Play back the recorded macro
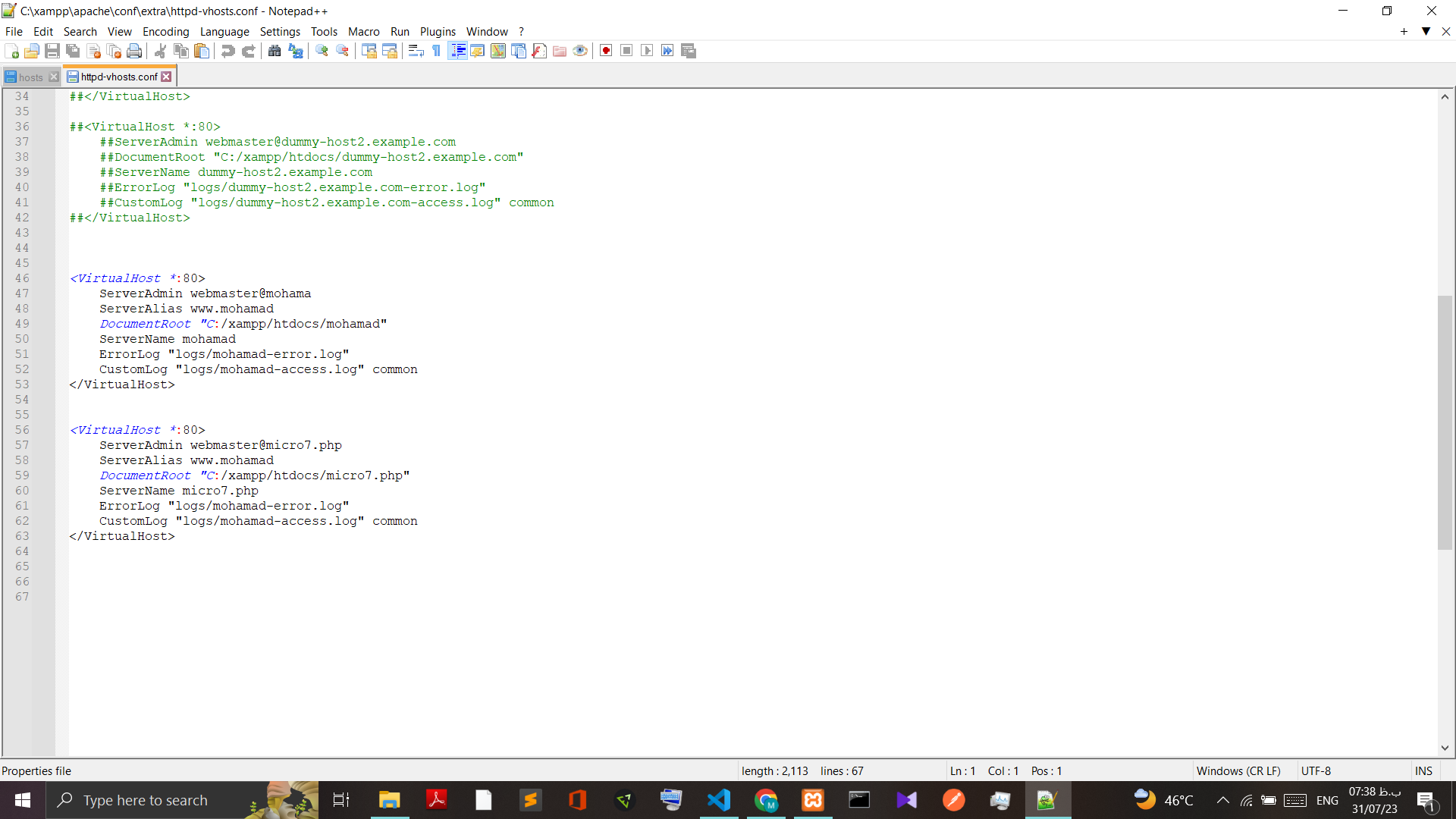Image resolution: width=1456 pixels, height=819 pixels. [x=647, y=51]
